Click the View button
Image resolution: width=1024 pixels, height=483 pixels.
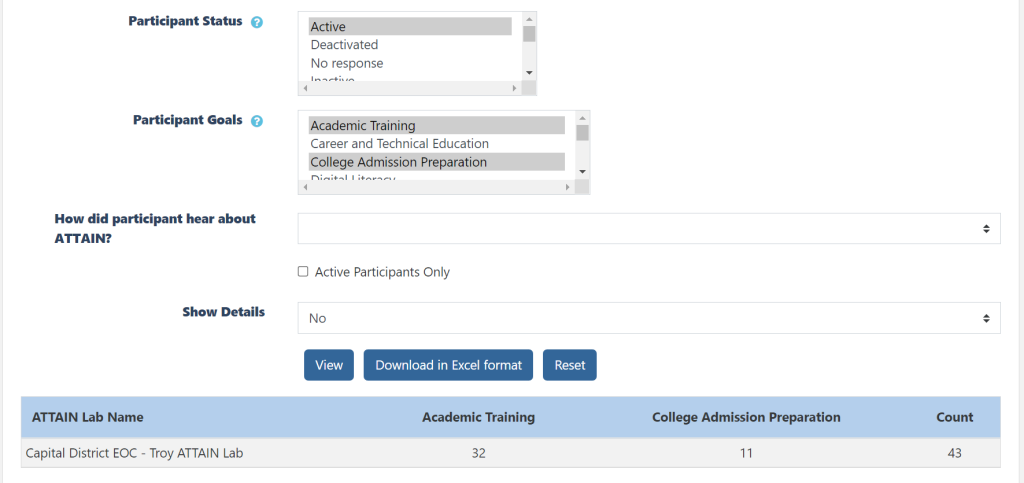point(329,365)
